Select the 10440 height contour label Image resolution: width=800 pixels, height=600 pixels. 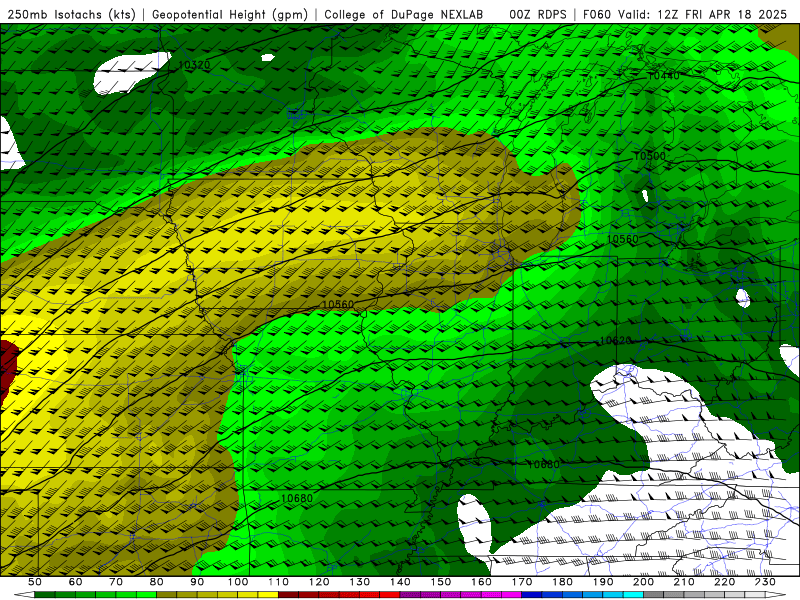(663, 76)
